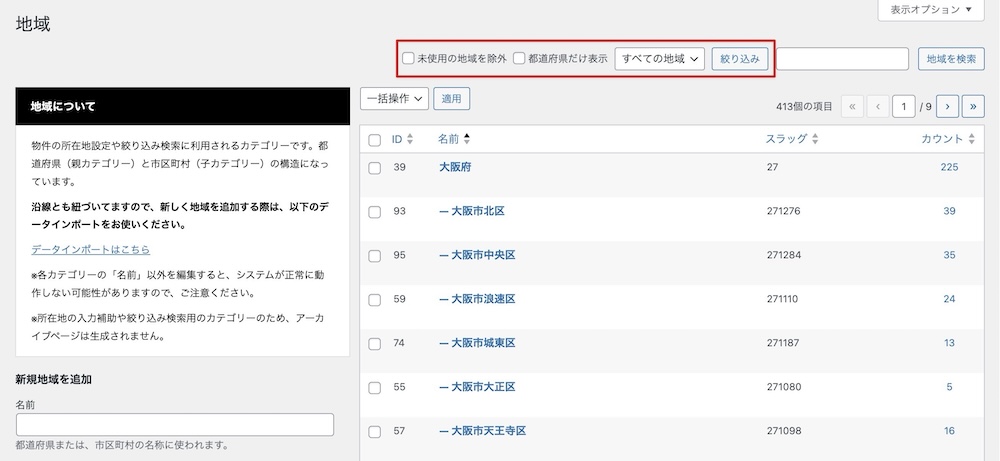Click the 名前 input for new region

coord(175,425)
